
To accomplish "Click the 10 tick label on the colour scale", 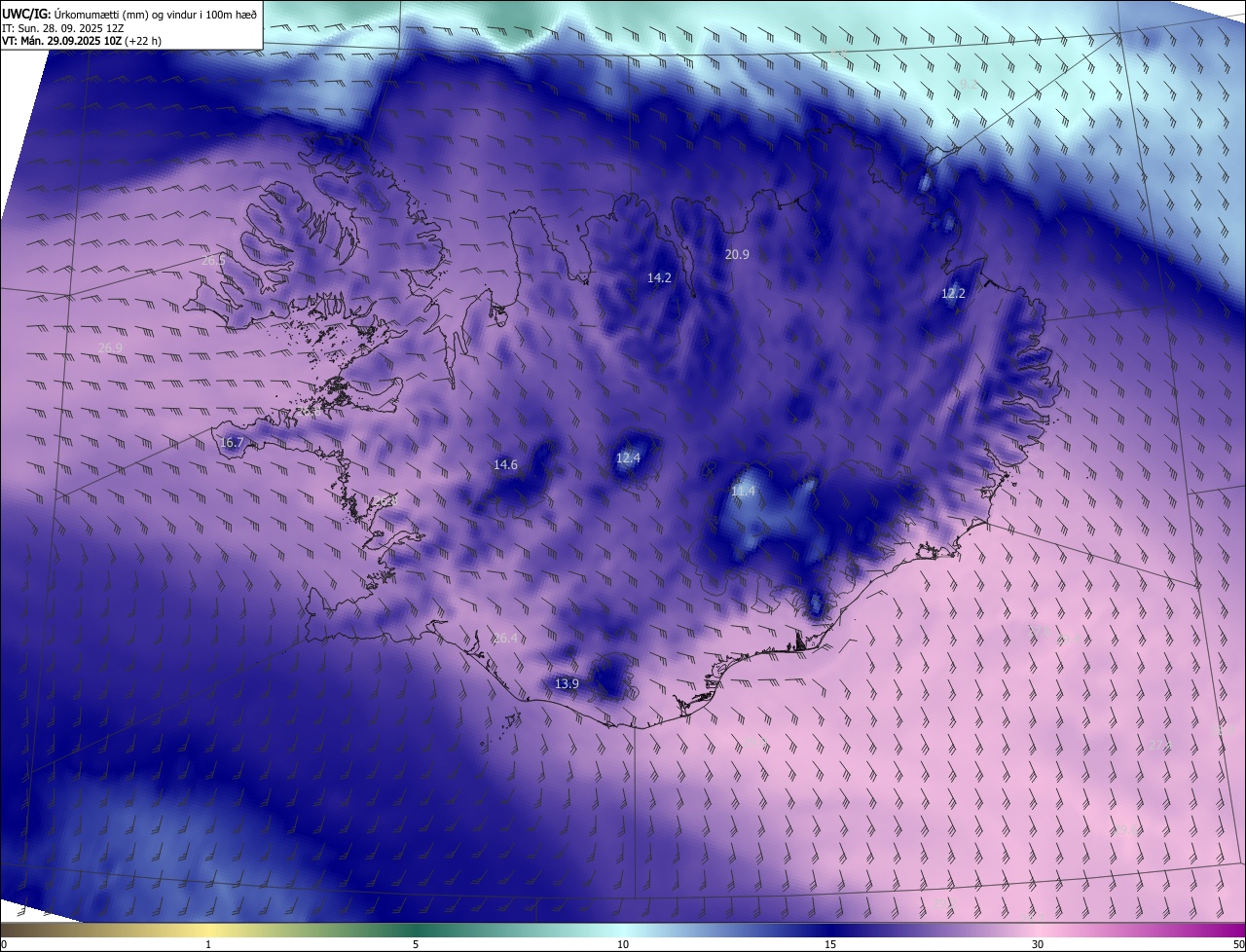I will pyautogui.click(x=623, y=945).
